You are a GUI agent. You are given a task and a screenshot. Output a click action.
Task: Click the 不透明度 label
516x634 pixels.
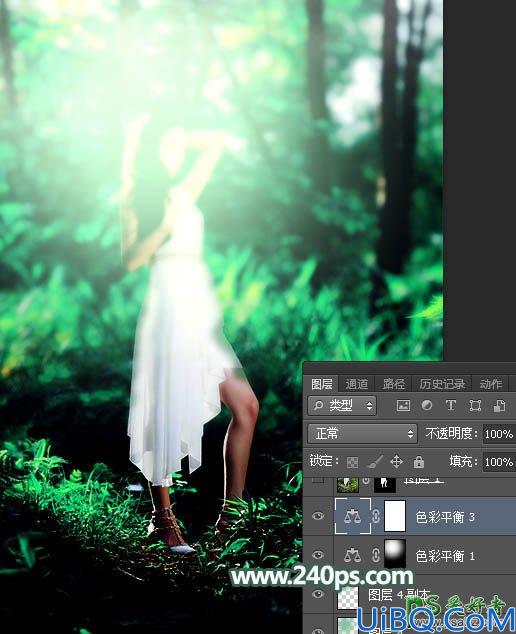451,434
